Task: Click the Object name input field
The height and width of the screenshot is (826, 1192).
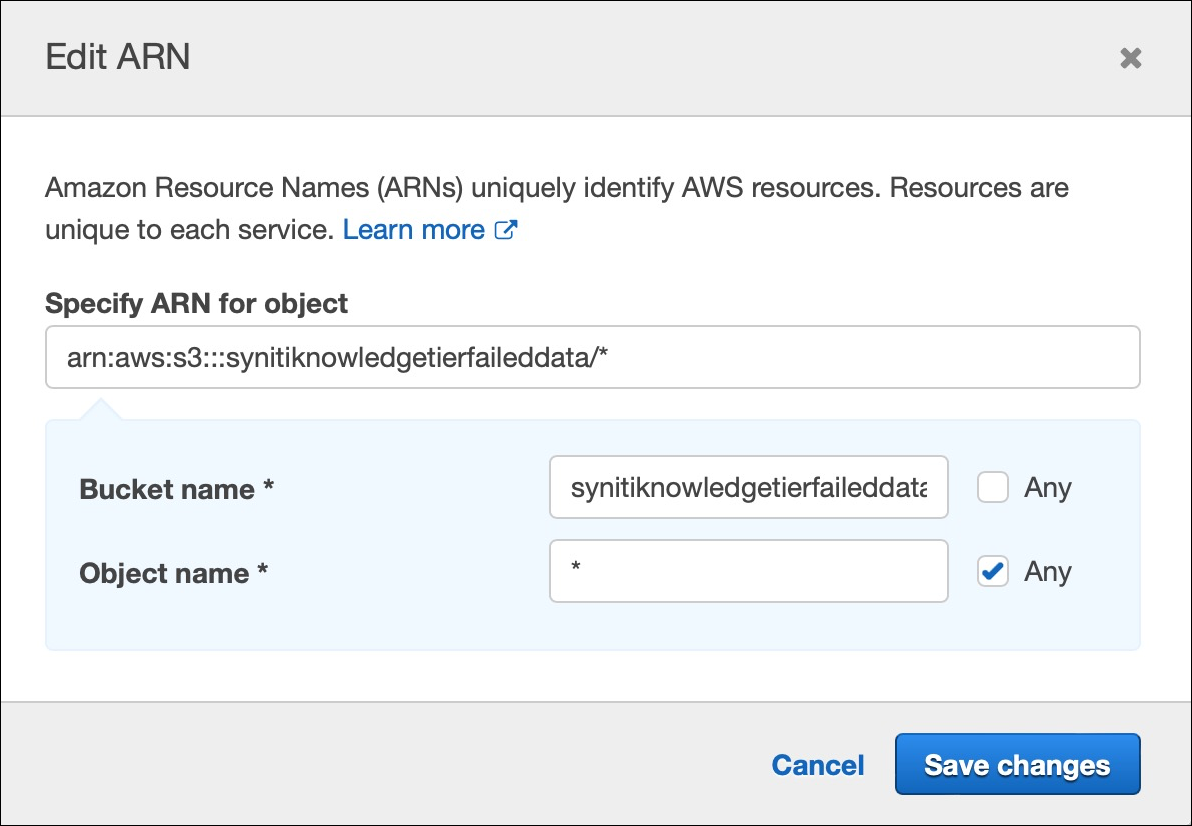Action: point(749,571)
